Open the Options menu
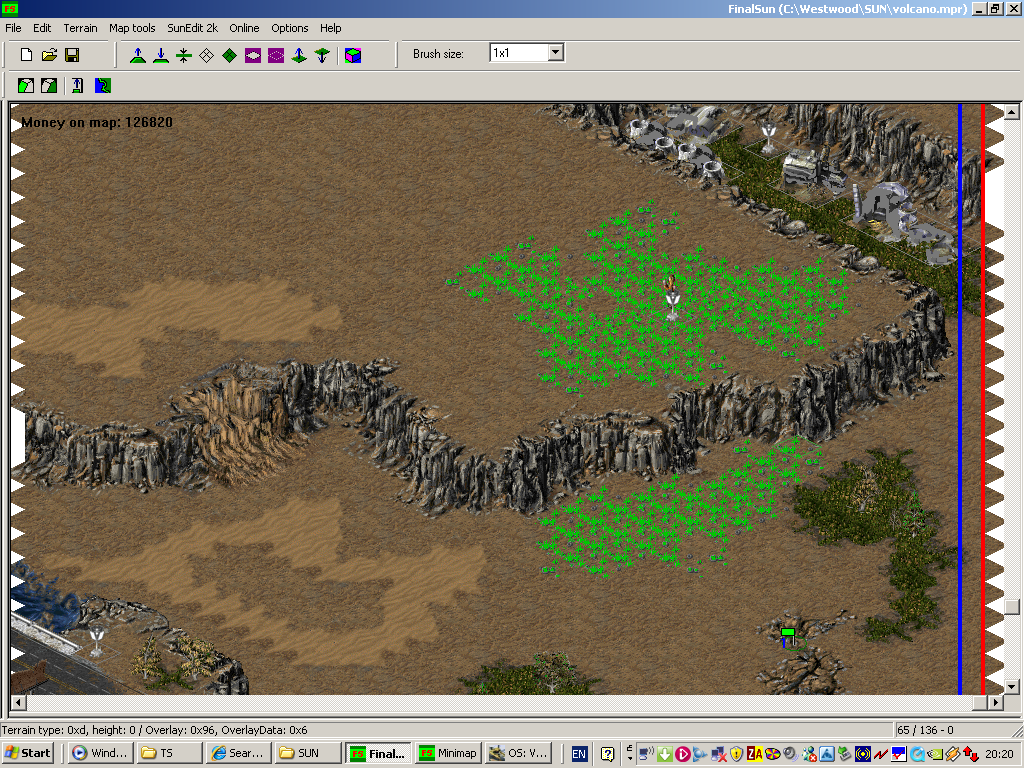The image size is (1024, 768). click(x=289, y=28)
